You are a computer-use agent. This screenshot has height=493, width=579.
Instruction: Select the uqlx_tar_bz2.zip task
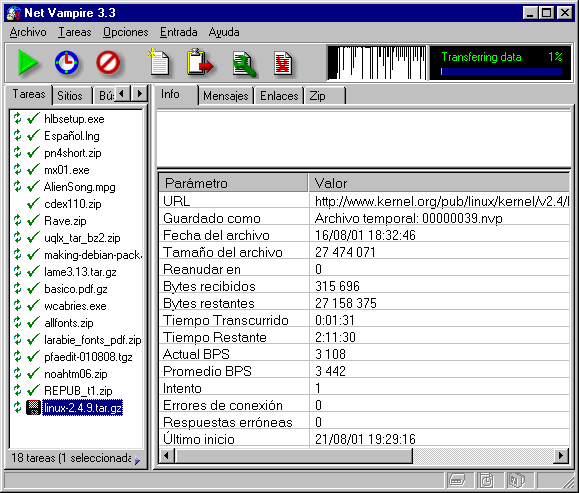(82, 237)
